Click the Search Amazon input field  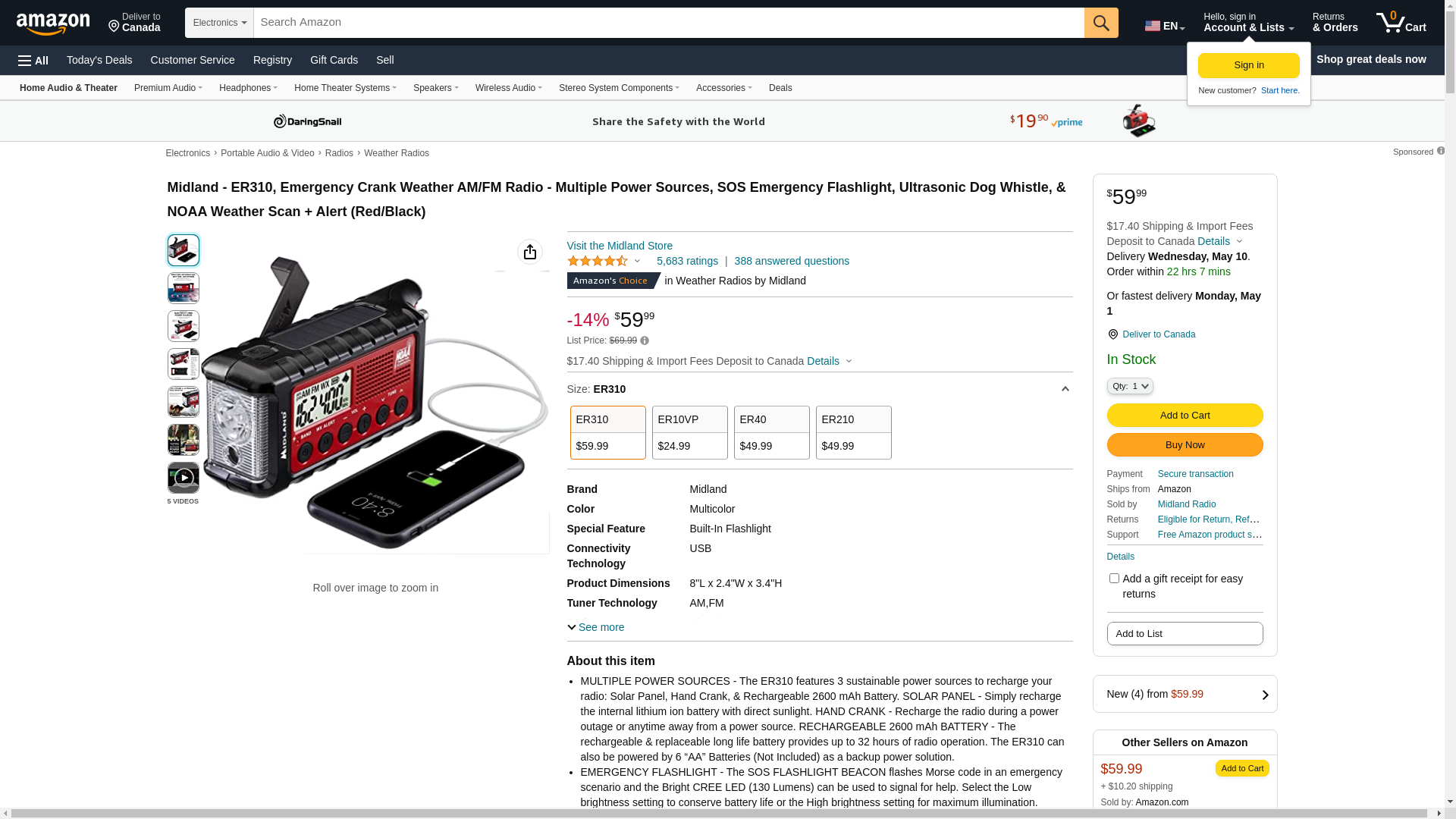click(667, 23)
